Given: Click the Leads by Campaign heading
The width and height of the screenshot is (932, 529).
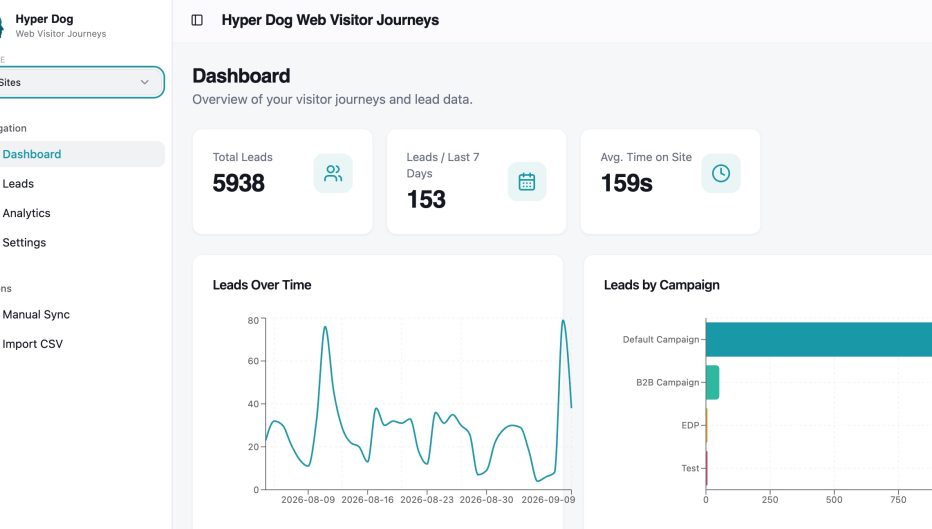Looking at the screenshot, I should [662, 285].
